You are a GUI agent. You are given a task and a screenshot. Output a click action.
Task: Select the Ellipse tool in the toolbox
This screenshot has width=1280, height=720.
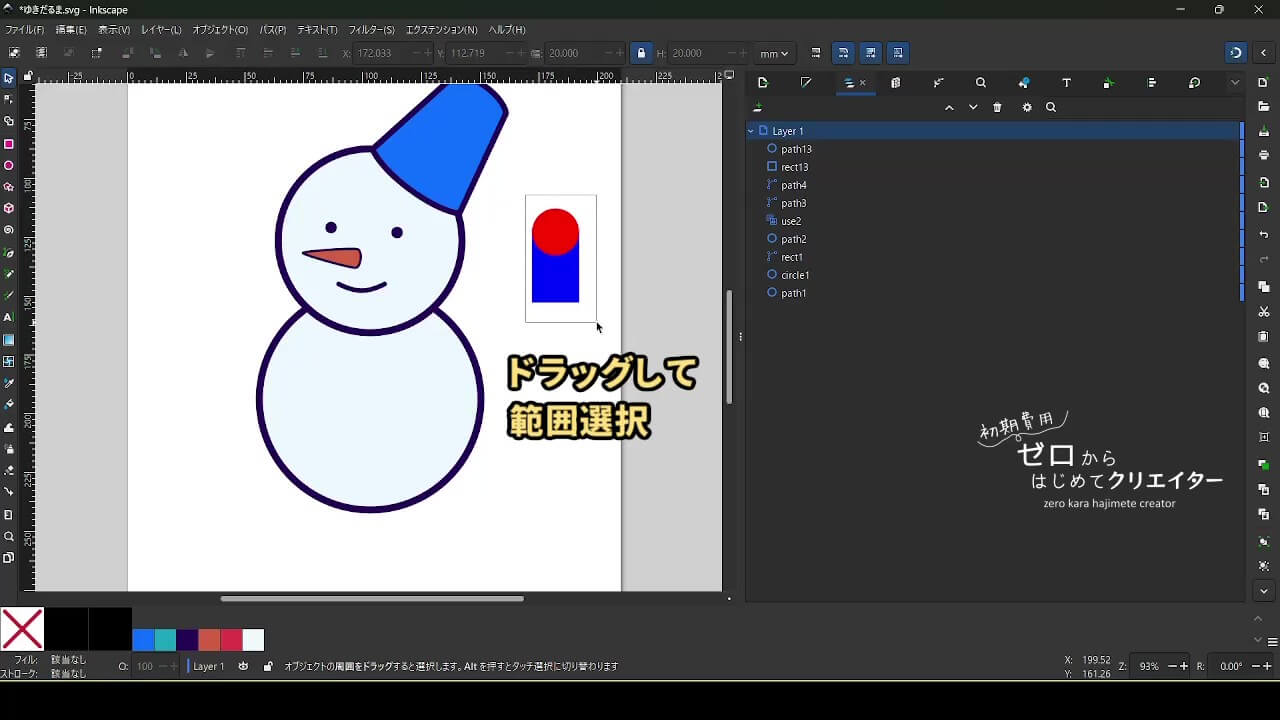9,166
